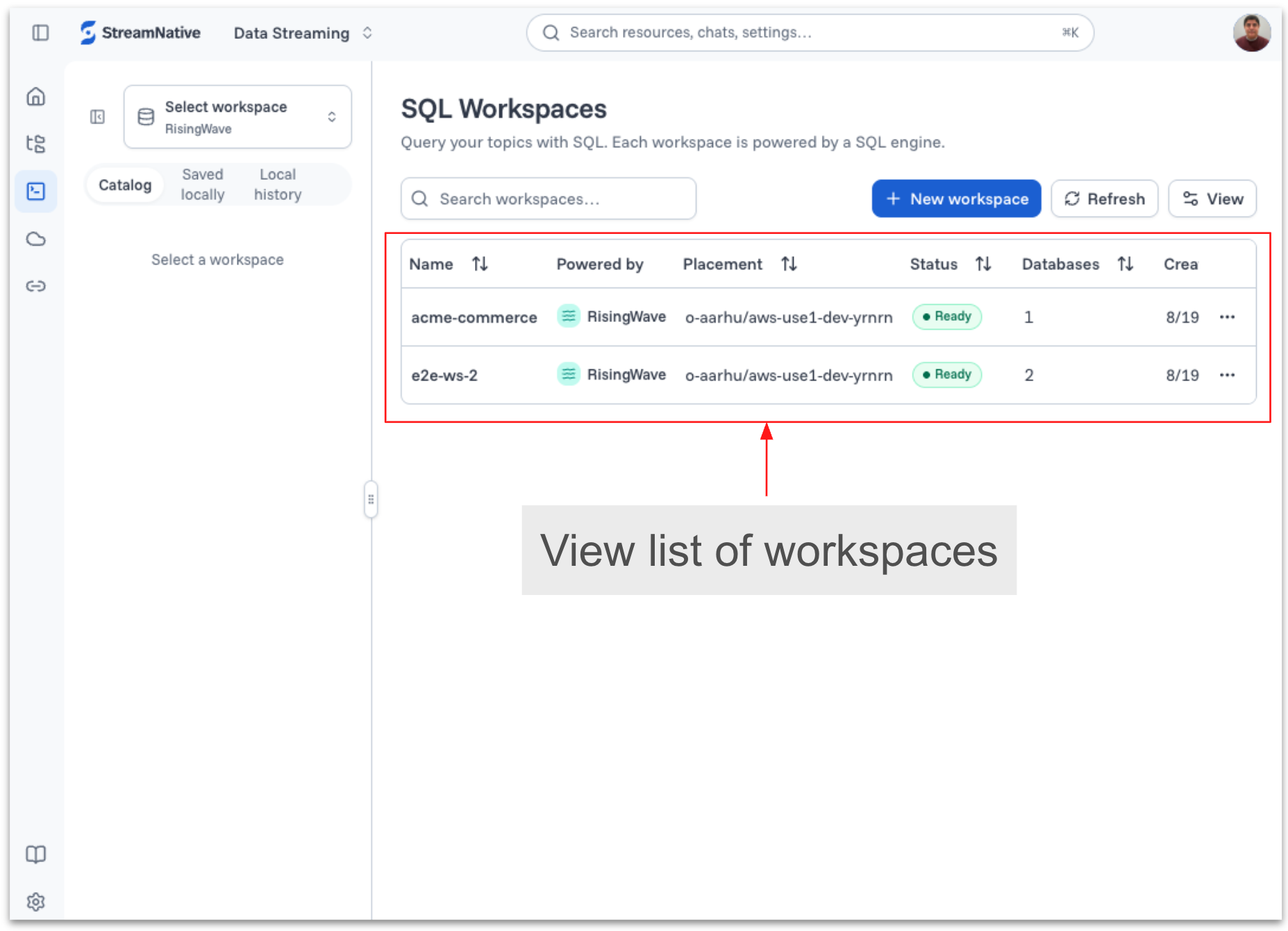Click the StreamNative logo
Image resolution: width=1288 pixels, height=931 pixels.
tap(140, 33)
